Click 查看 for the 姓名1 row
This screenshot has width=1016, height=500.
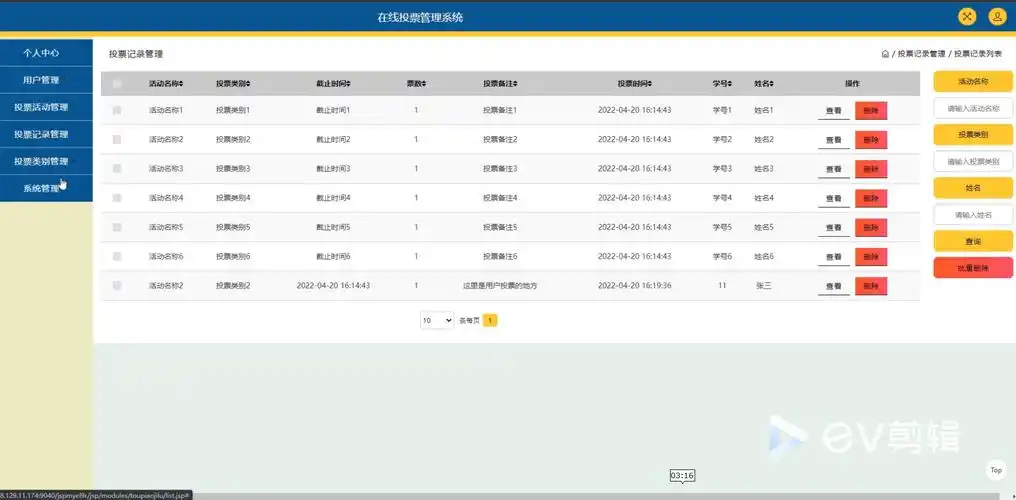tap(833, 111)
